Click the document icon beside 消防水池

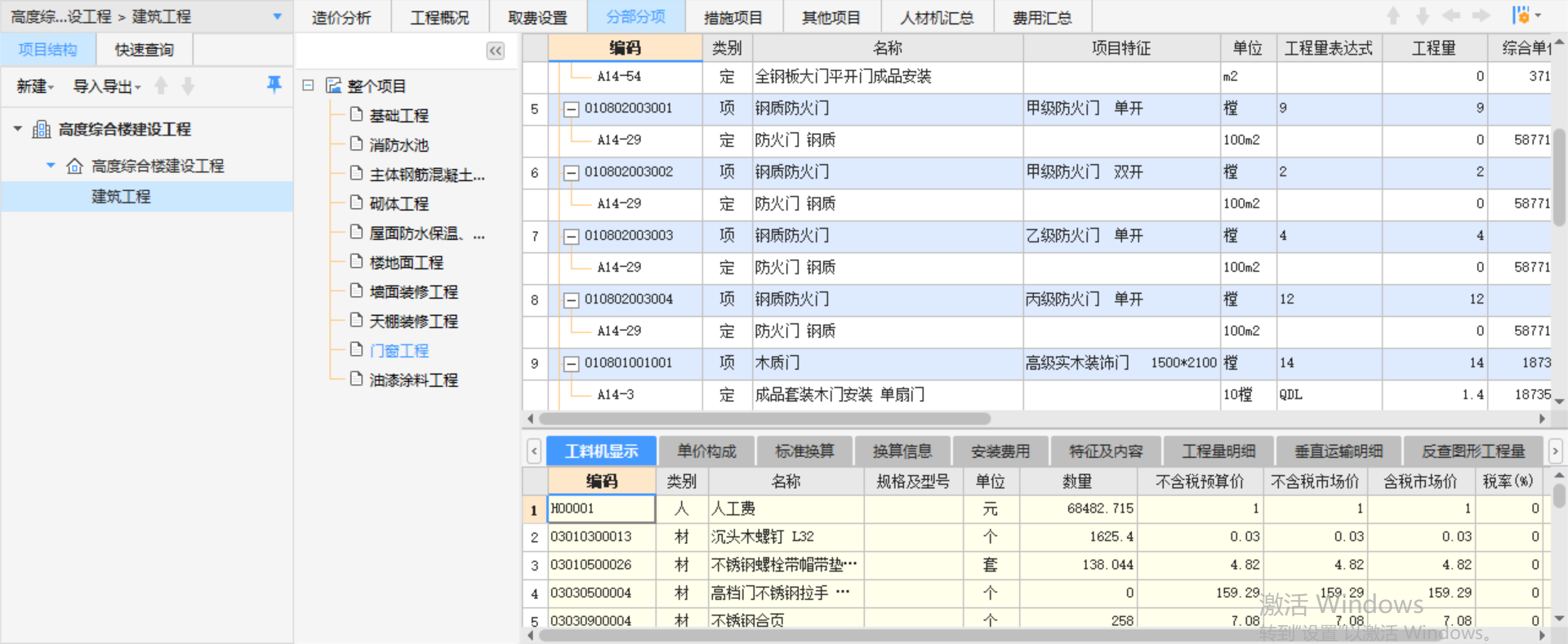point(356,144)
